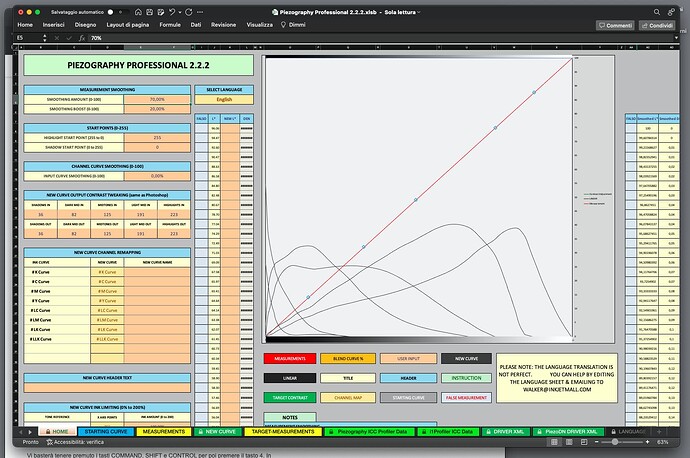Click the 63% zoom level value
690x458 pixels.
[663, 442]
